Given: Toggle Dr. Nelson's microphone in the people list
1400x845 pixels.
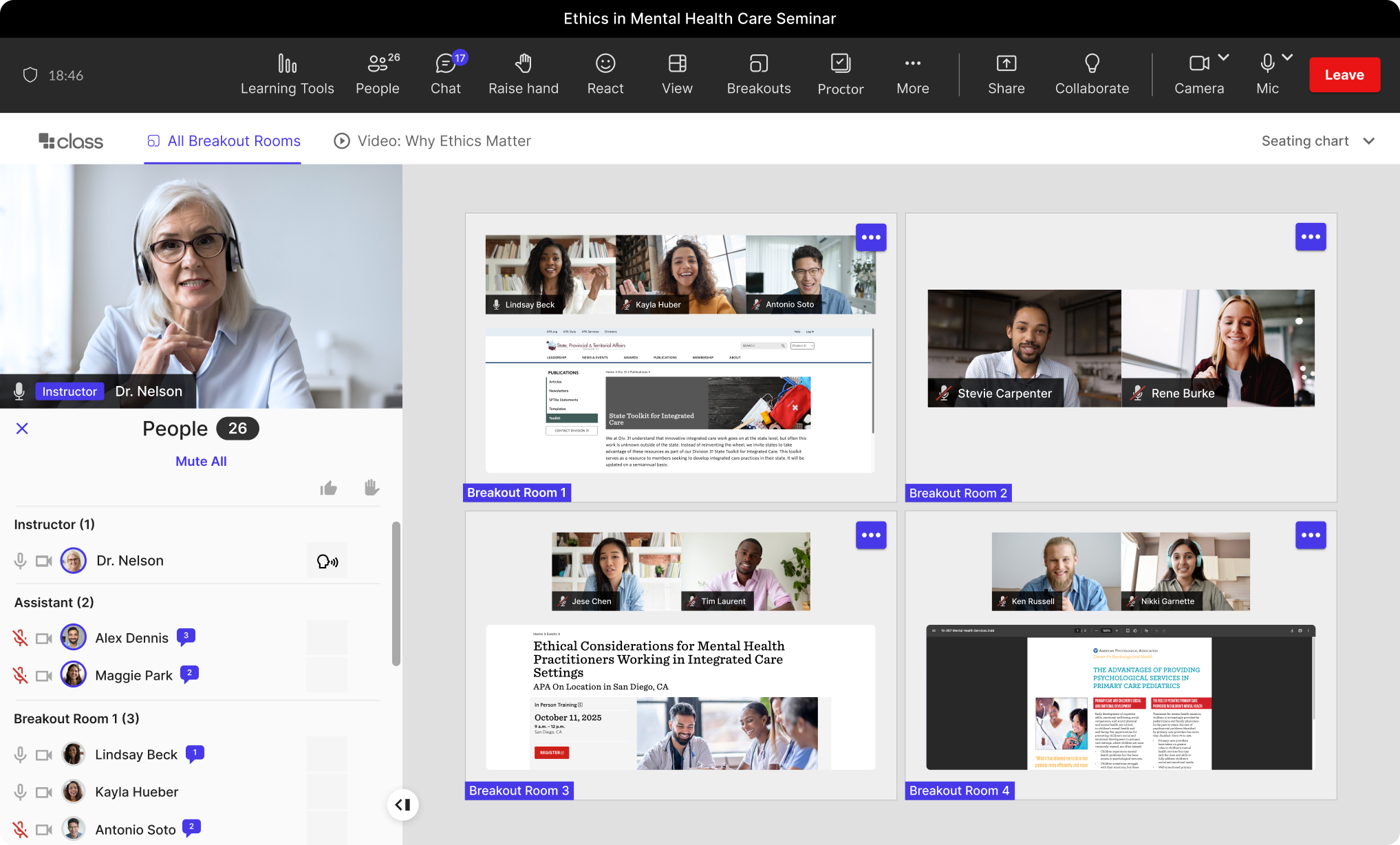Looking at the screenshot, I should 21,561.
